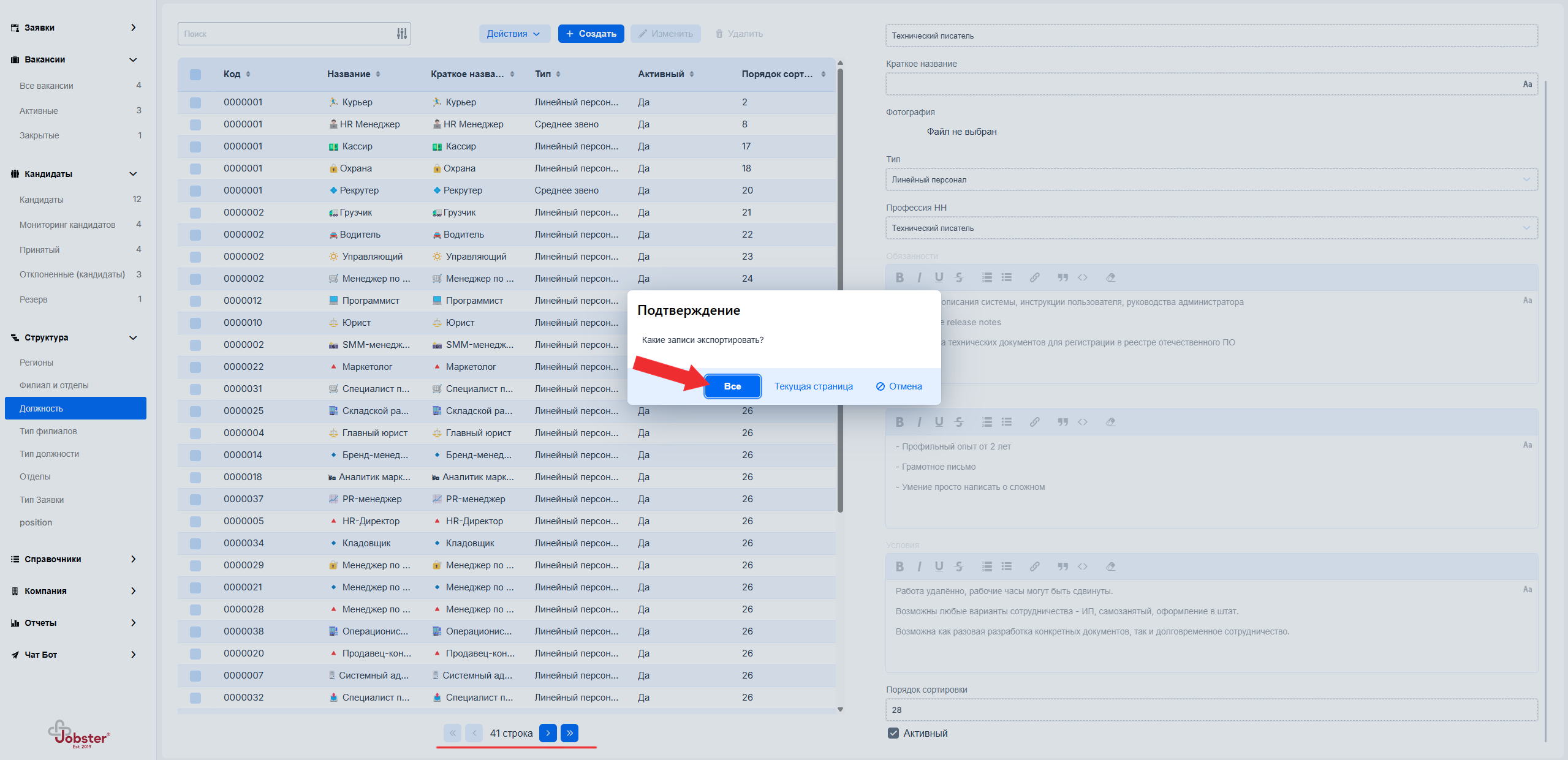Click insert link icon in Обязанности toolbar
The width and height of the screenshot is (1568, 760).
click(1034, 277)
